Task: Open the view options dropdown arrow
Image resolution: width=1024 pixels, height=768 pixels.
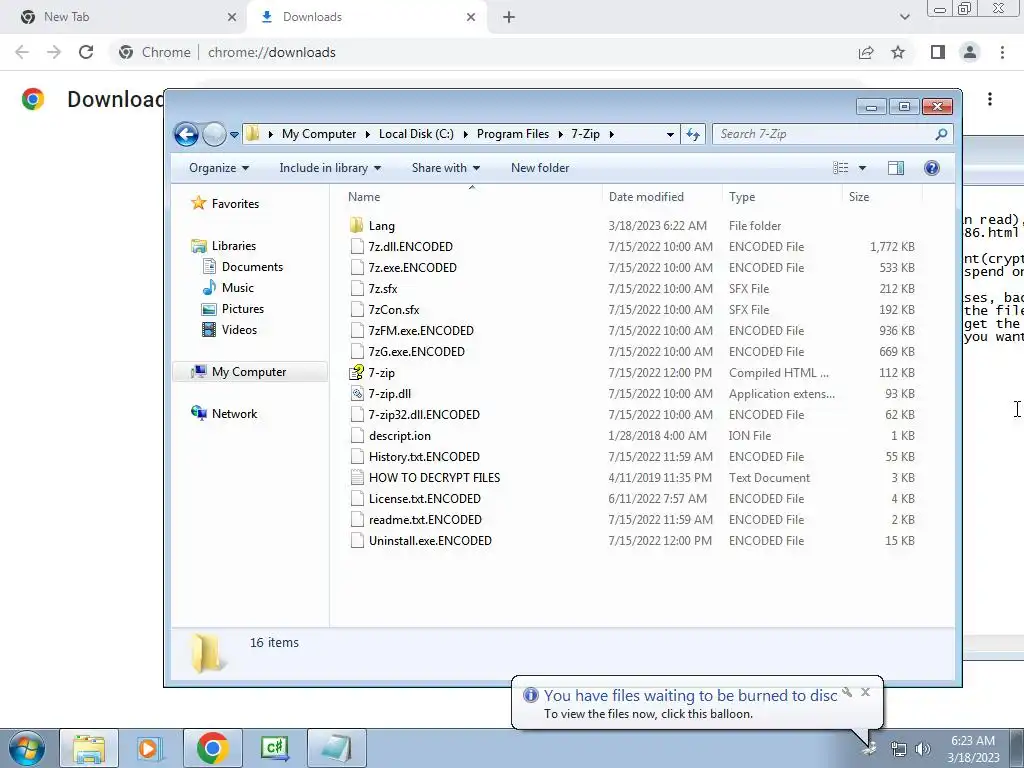Action: pyautogui.click(x=862, y=168)
